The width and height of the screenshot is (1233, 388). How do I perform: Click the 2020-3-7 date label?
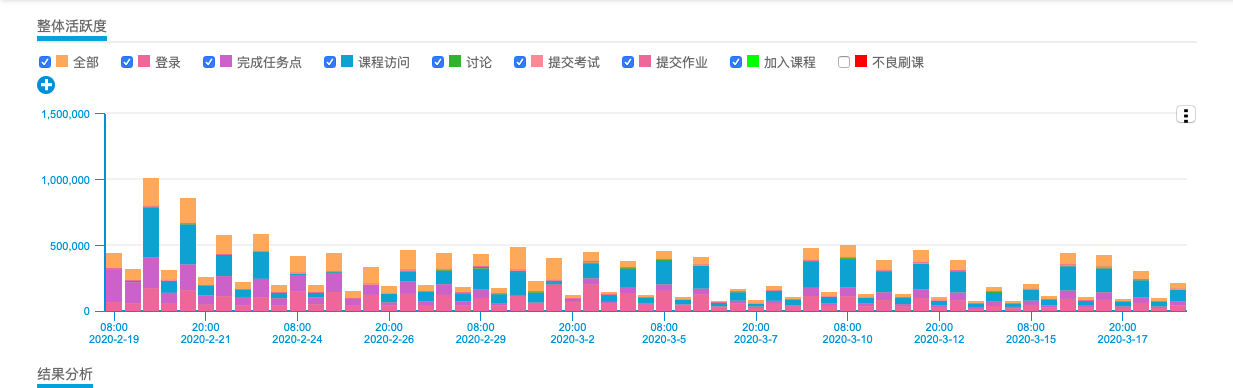[755, 339]
